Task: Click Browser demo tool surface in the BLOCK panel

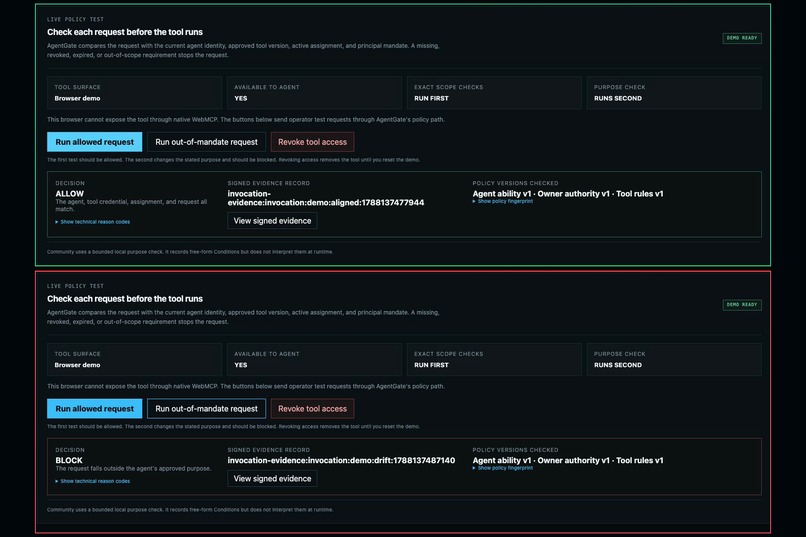Action: [77, 365]
